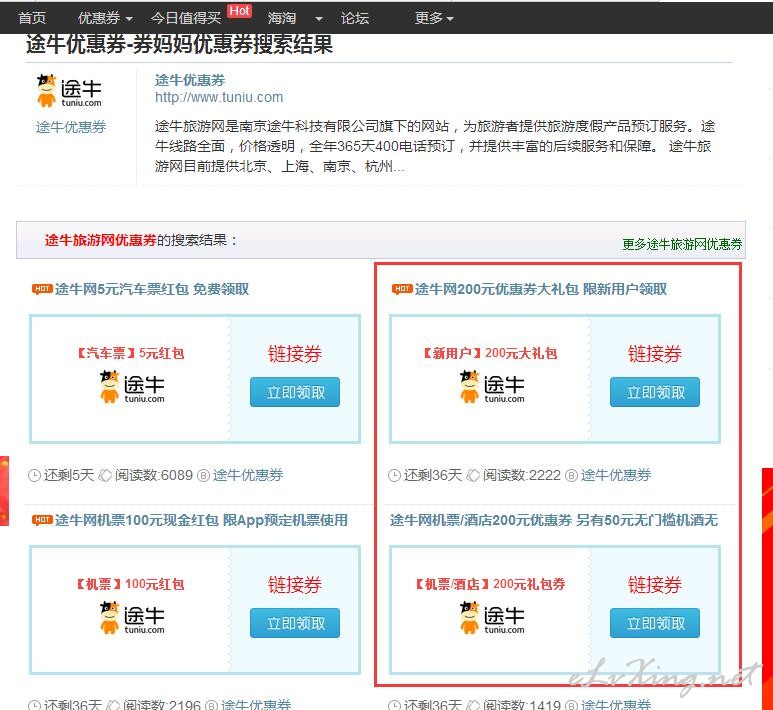Open 途牛网200元优惠券大礼包 限新用户领取 title
Image resolution: width=773 pixels, height=710 pixels.
(541, 289)
